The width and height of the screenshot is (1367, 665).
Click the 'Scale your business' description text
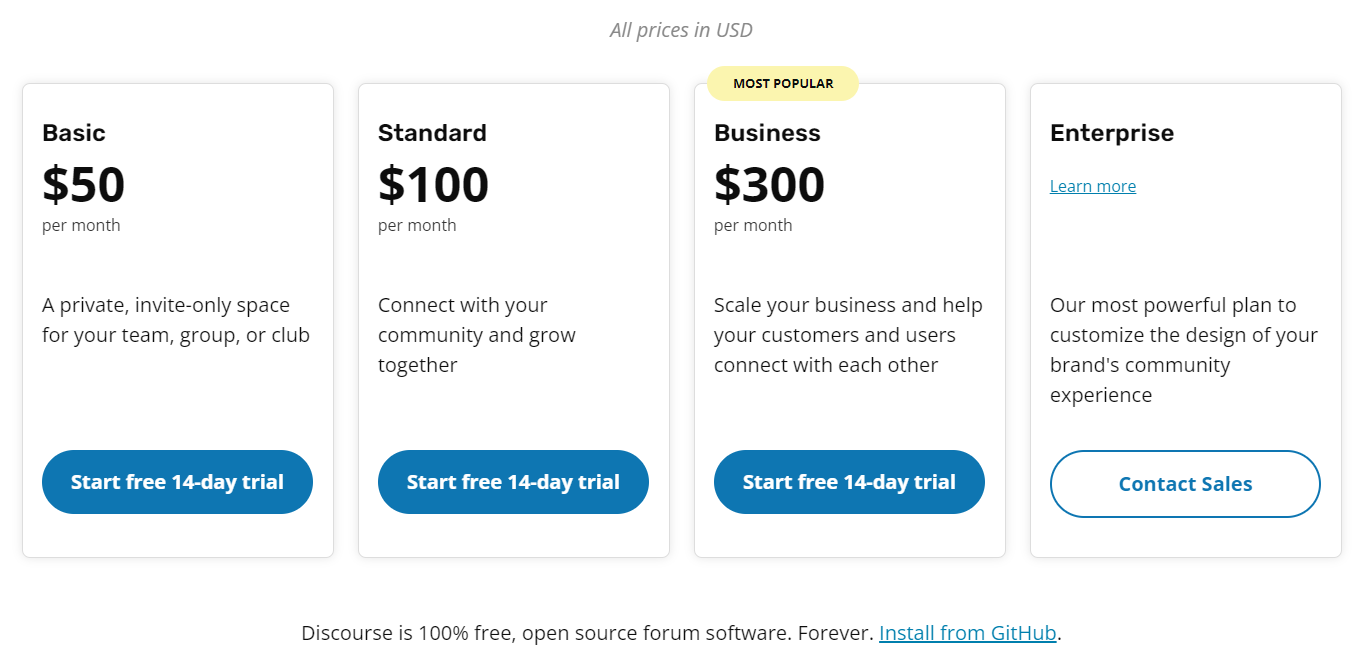(848, 335)
